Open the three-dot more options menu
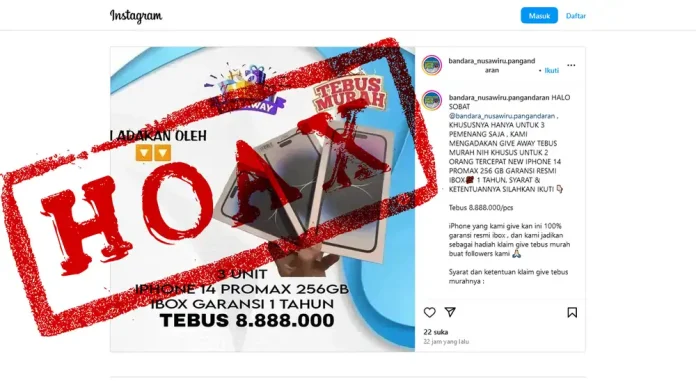The image size is (696, 392). click(x=571, y=65)
